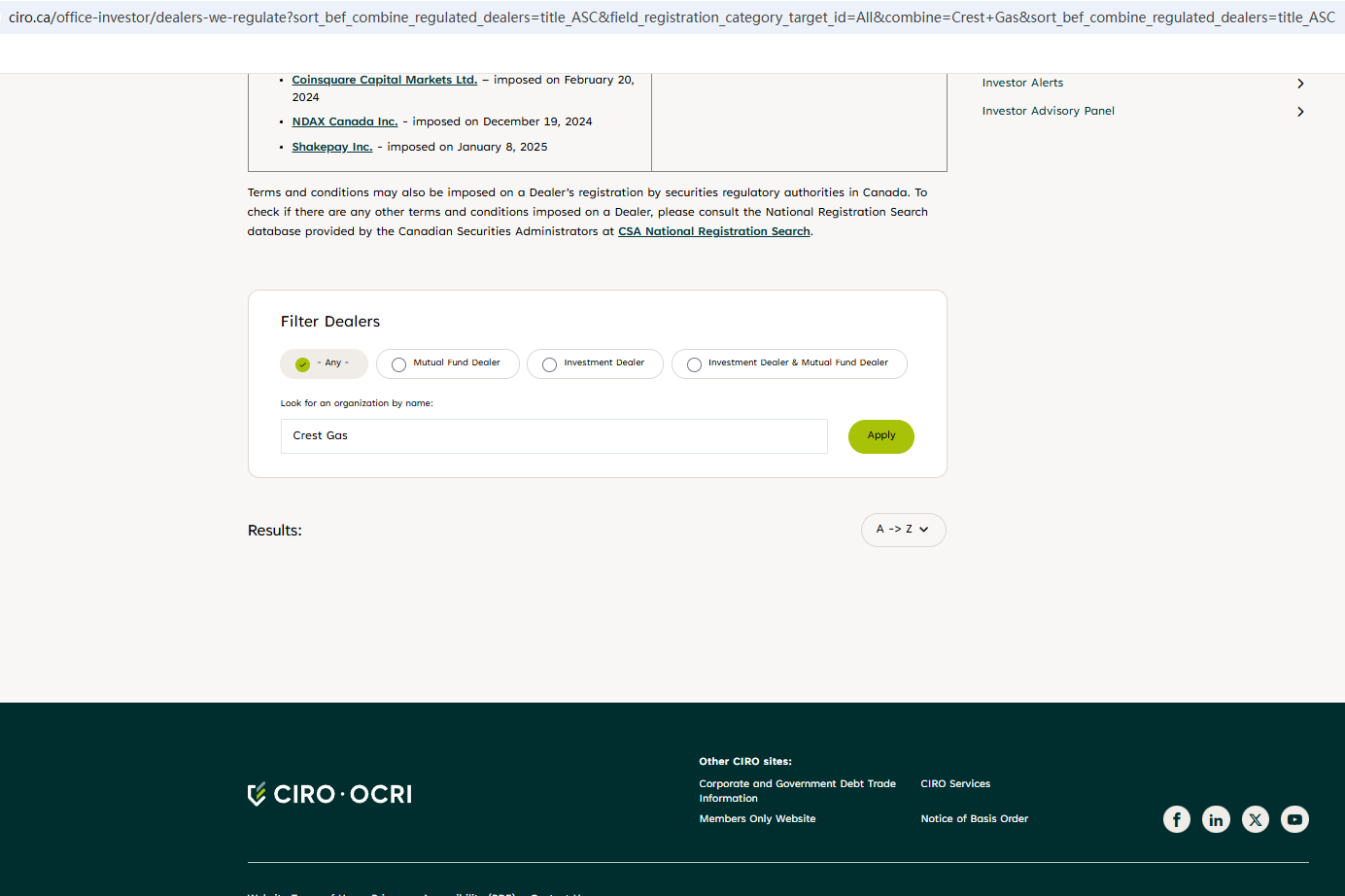Screen dimensions: 1345x896
Task: Open the NDAX Canada Inc. link
Action: point(345,122)
